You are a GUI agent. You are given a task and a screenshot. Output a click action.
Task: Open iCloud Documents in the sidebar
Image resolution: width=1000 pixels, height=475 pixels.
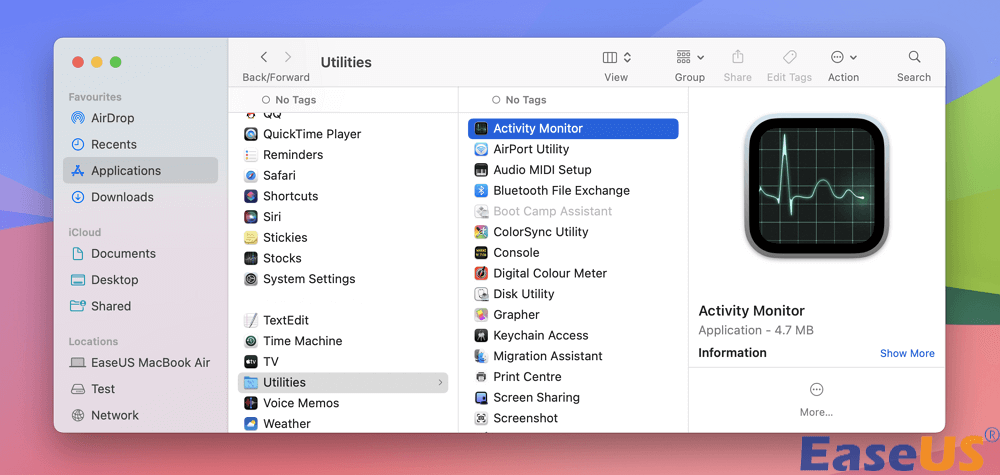point(140,253)
